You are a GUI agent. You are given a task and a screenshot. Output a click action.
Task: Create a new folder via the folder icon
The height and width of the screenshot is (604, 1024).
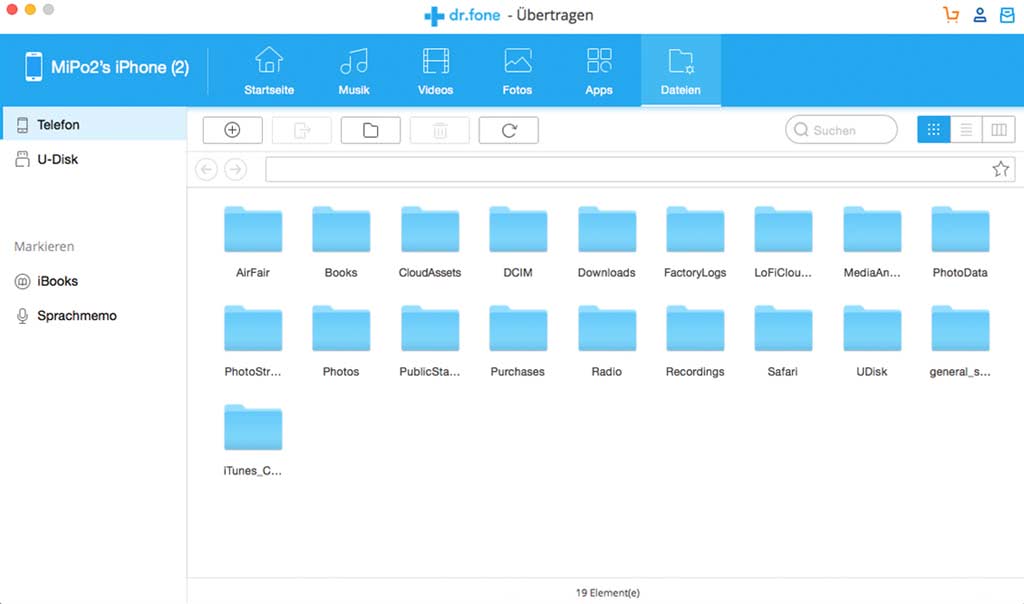click(x=370, y=129)
